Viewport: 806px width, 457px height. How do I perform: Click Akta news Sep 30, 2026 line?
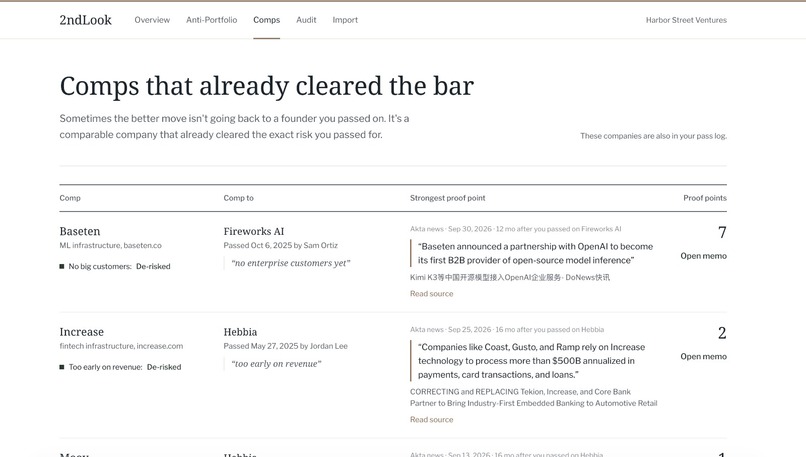click(516, 229)
